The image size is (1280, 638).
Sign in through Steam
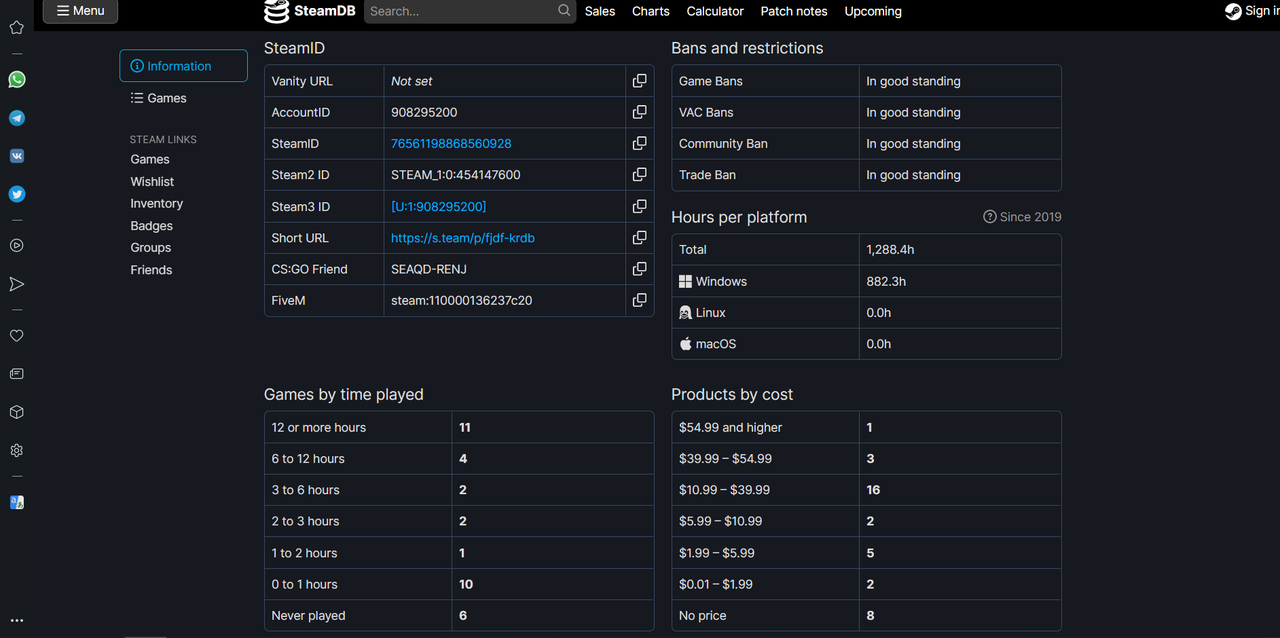[x=1252, y=11]
